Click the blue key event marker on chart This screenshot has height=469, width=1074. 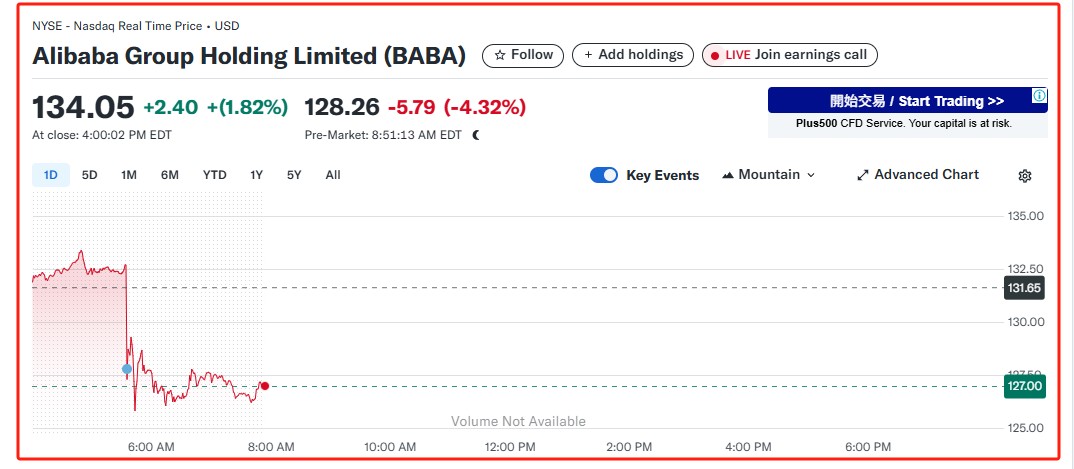(127, 369)
